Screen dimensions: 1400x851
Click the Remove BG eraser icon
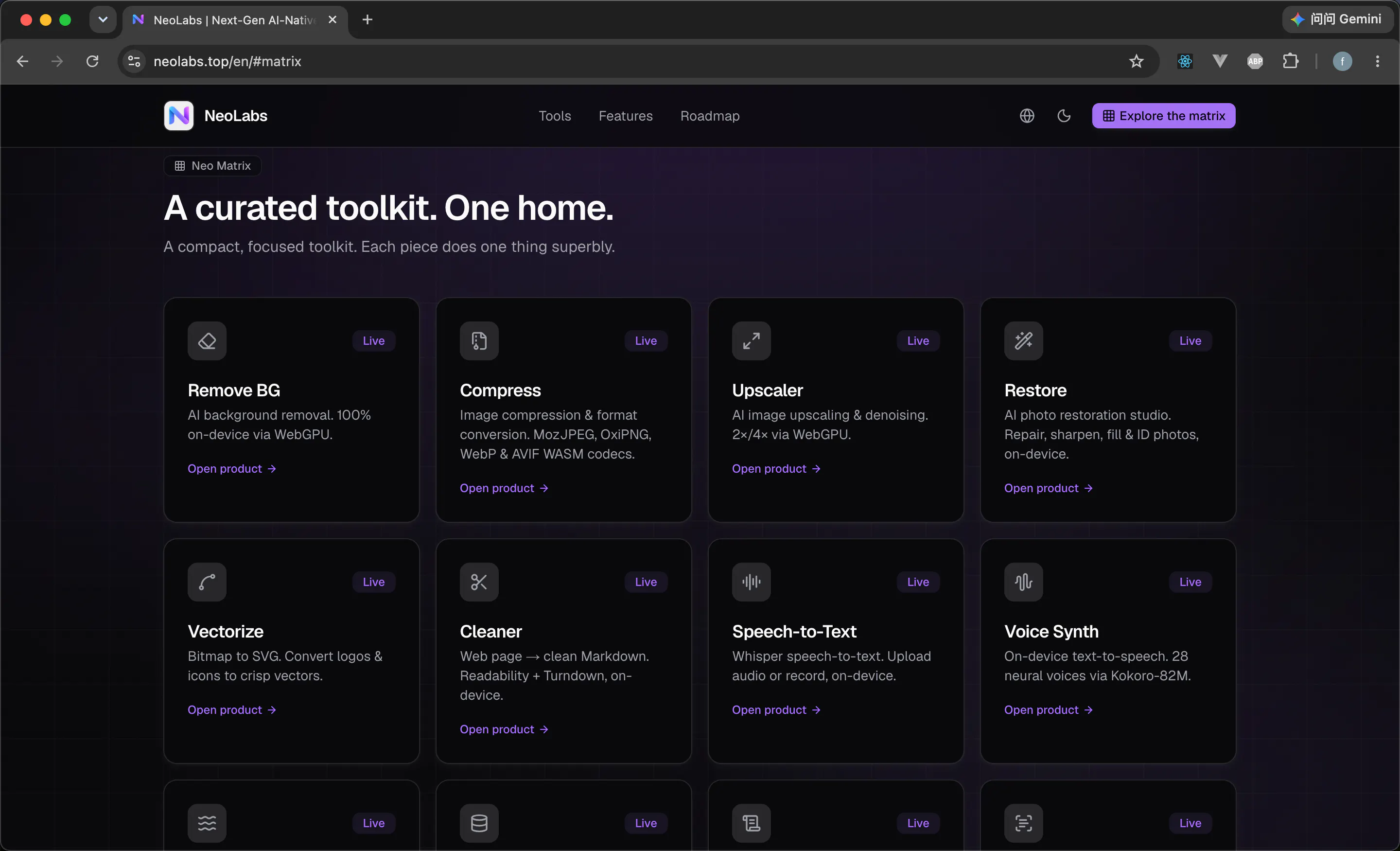pos(207,341)
